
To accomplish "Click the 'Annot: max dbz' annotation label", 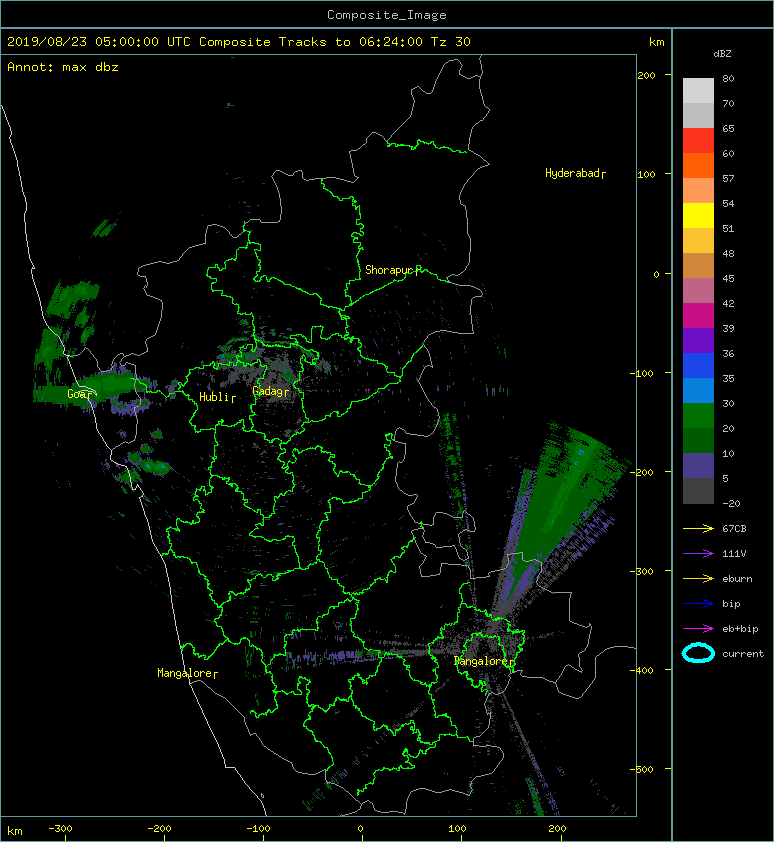I will 63,67.
